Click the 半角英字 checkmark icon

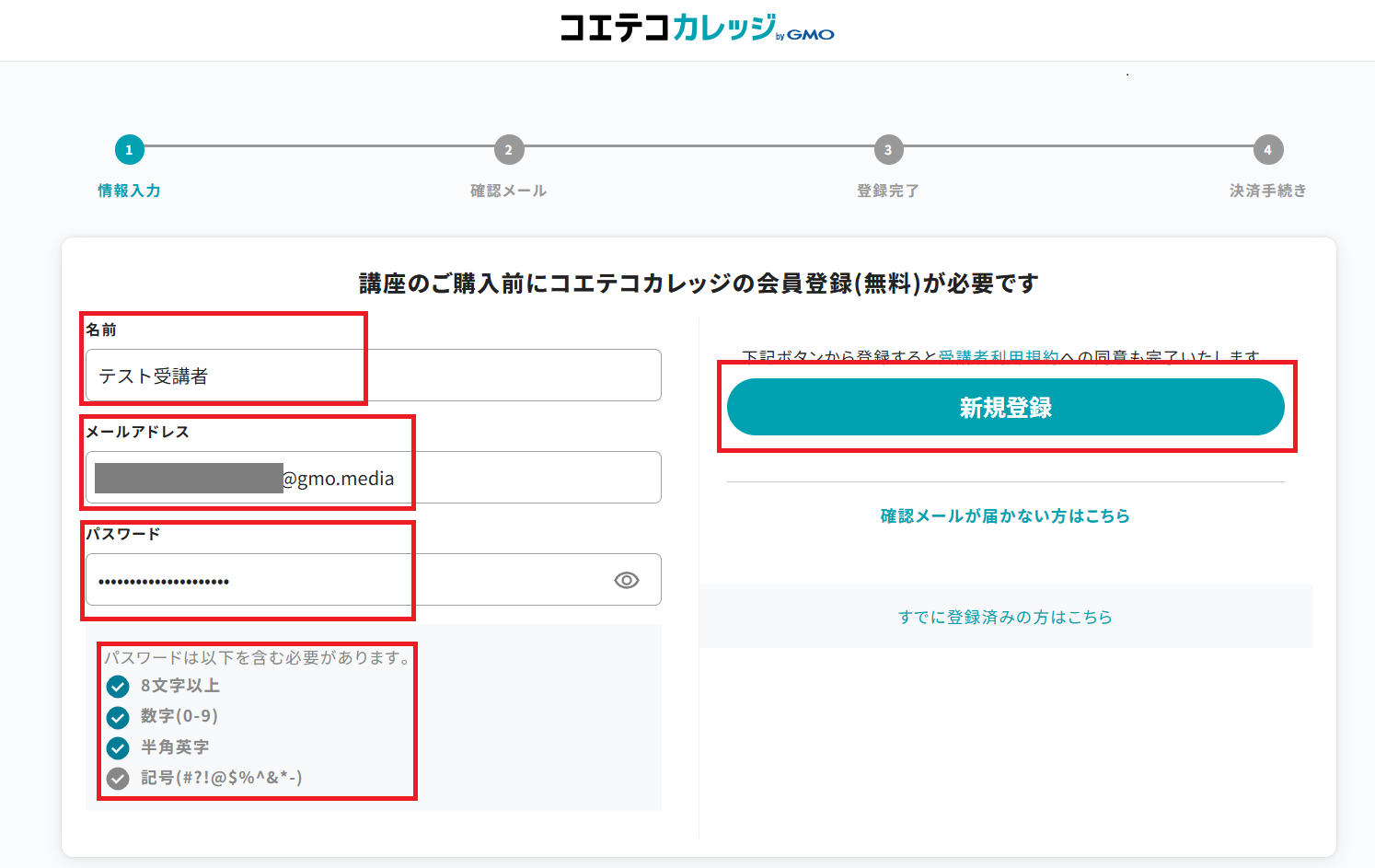118,747
